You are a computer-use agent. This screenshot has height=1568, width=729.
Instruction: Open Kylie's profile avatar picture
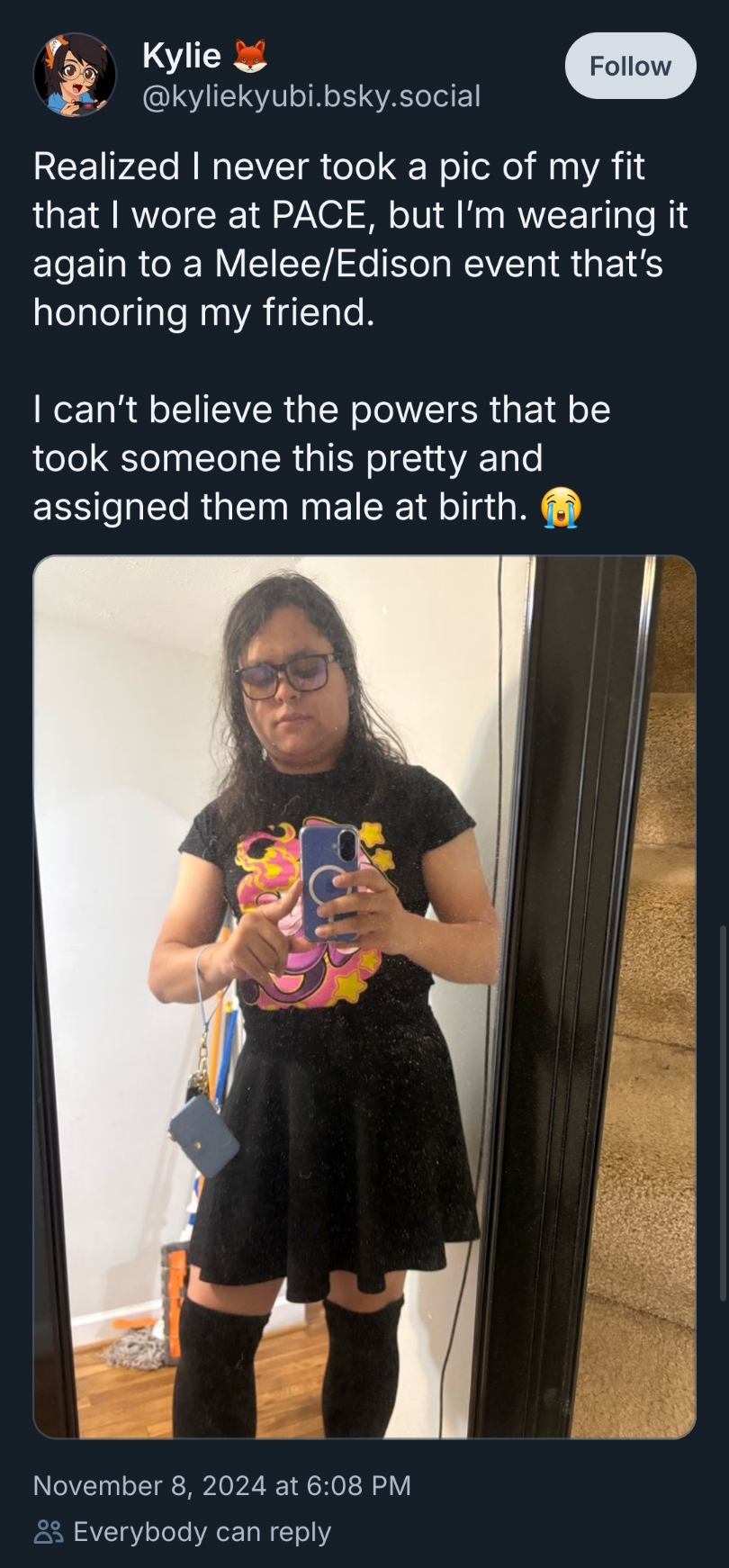click(75, 75)
